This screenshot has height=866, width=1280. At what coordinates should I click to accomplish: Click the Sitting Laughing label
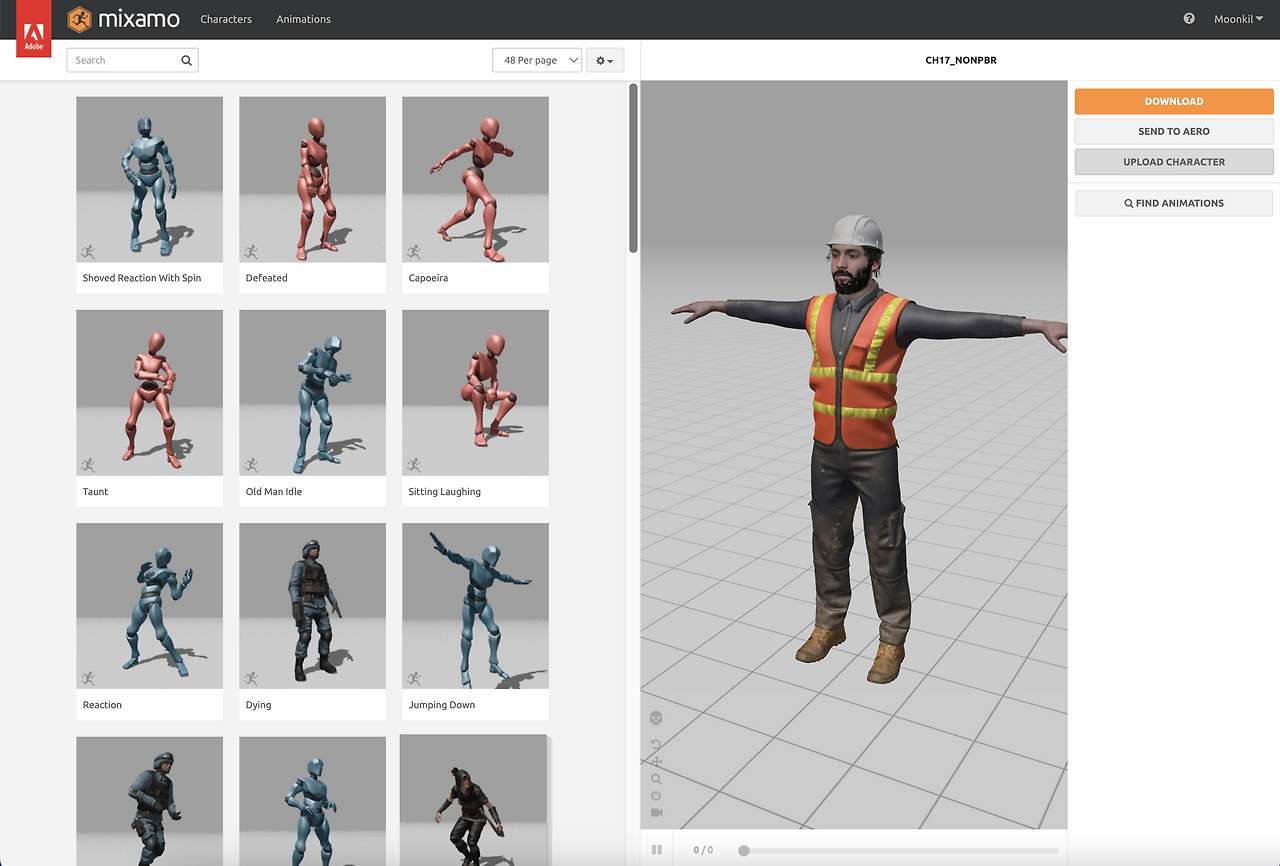click(445, 491)
